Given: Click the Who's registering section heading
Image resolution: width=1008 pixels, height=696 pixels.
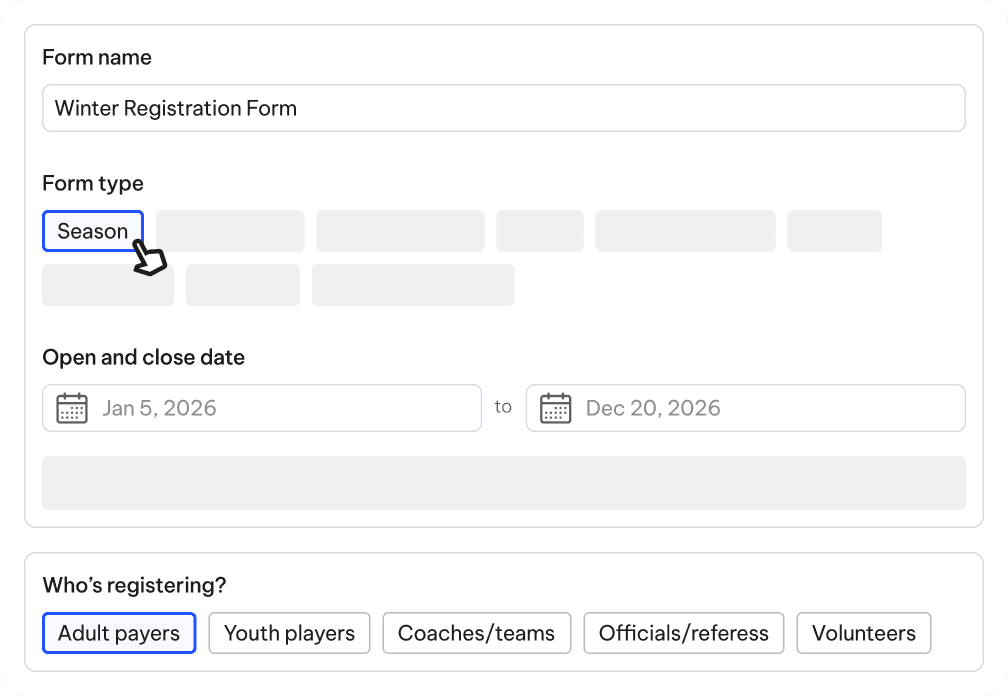Looking at the screenshot, I should pyautogui.click(x=134, y=585).
